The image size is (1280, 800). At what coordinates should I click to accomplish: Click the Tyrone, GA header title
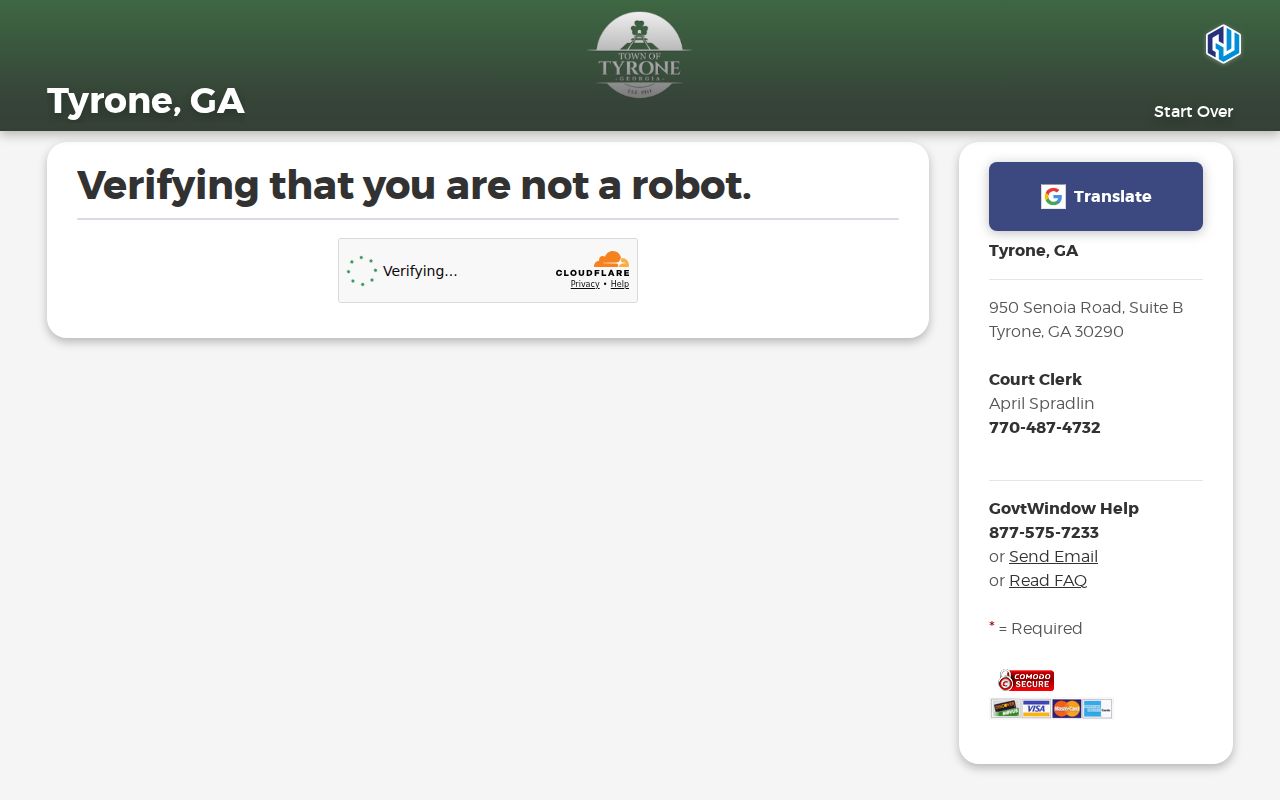[x=146, y=101]
